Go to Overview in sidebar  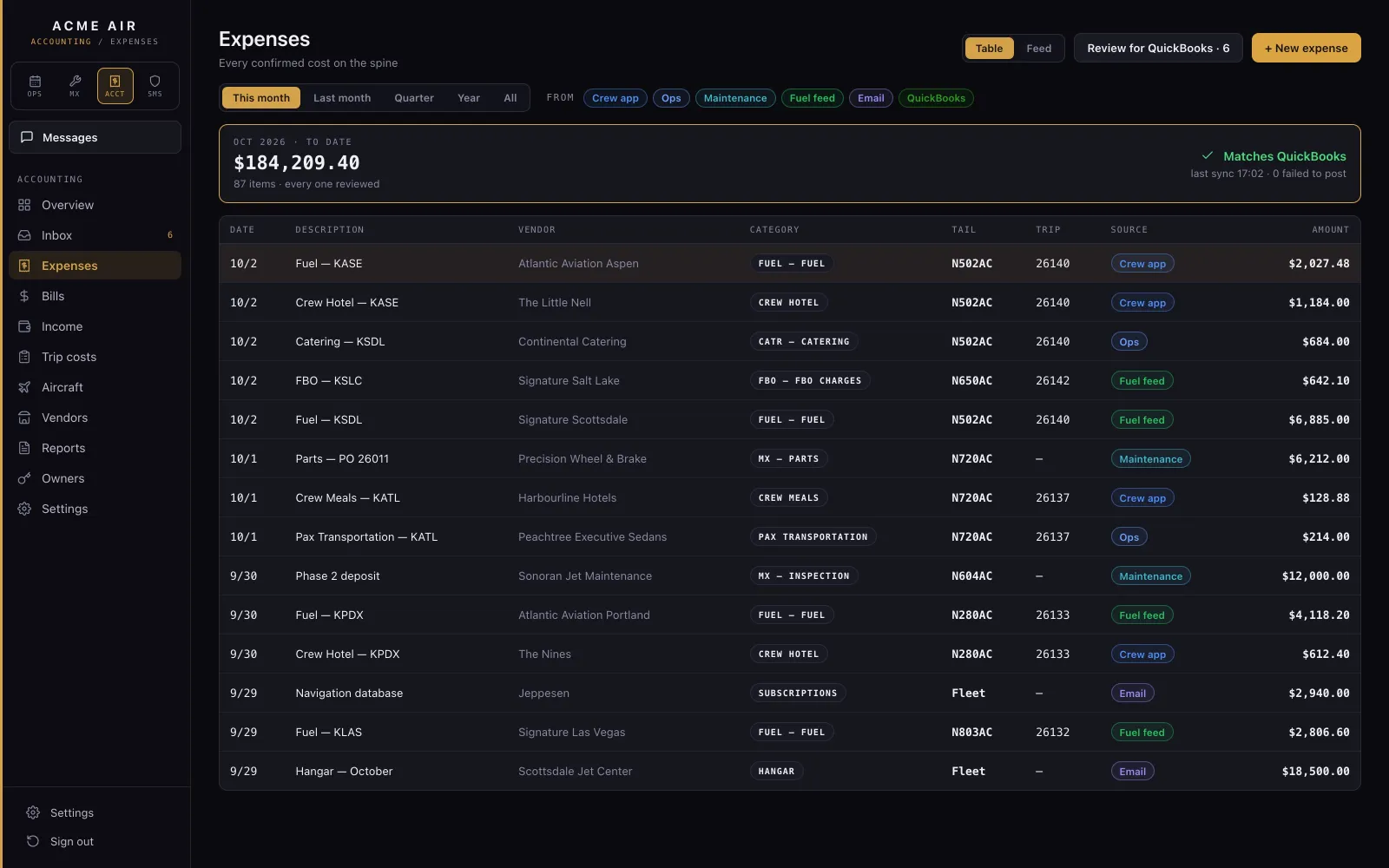[95, 205]
